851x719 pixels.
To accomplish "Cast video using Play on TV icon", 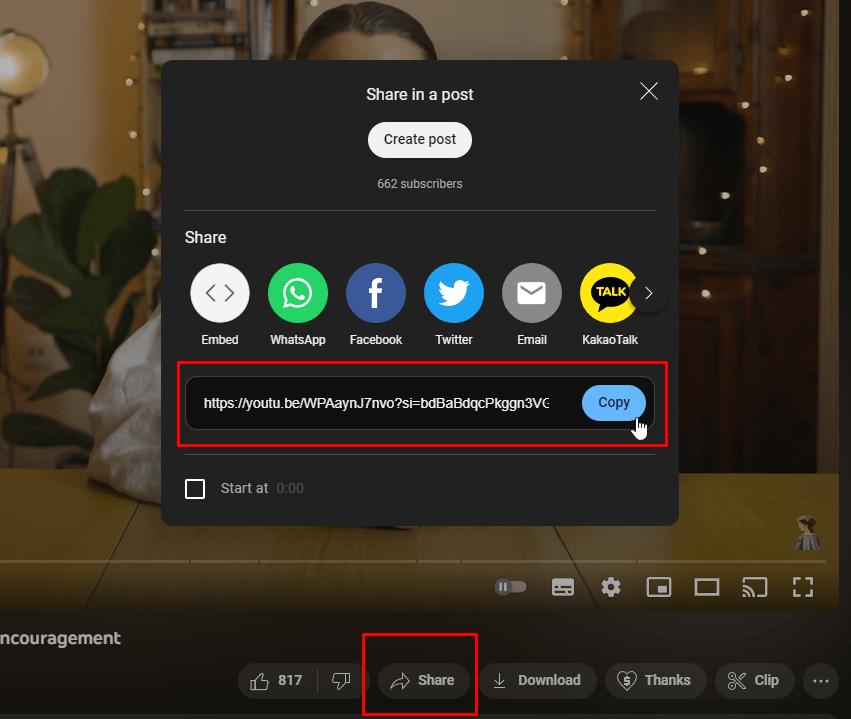I will (754, 587).
